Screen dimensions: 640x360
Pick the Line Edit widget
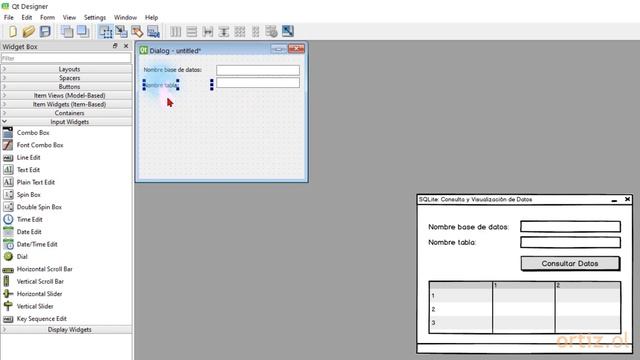(x=29, y=158)
